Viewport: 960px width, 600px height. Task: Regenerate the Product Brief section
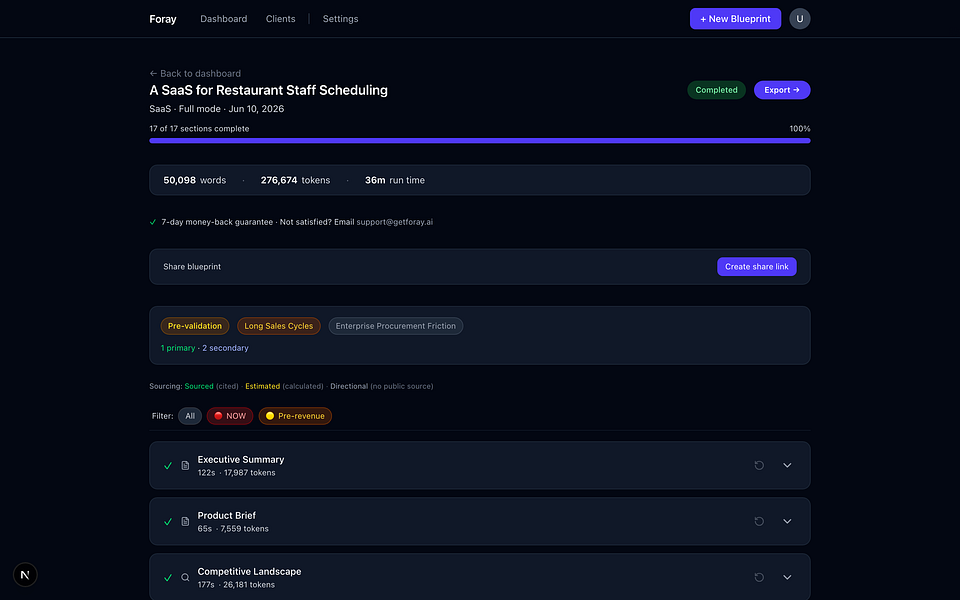click(759, 522)
